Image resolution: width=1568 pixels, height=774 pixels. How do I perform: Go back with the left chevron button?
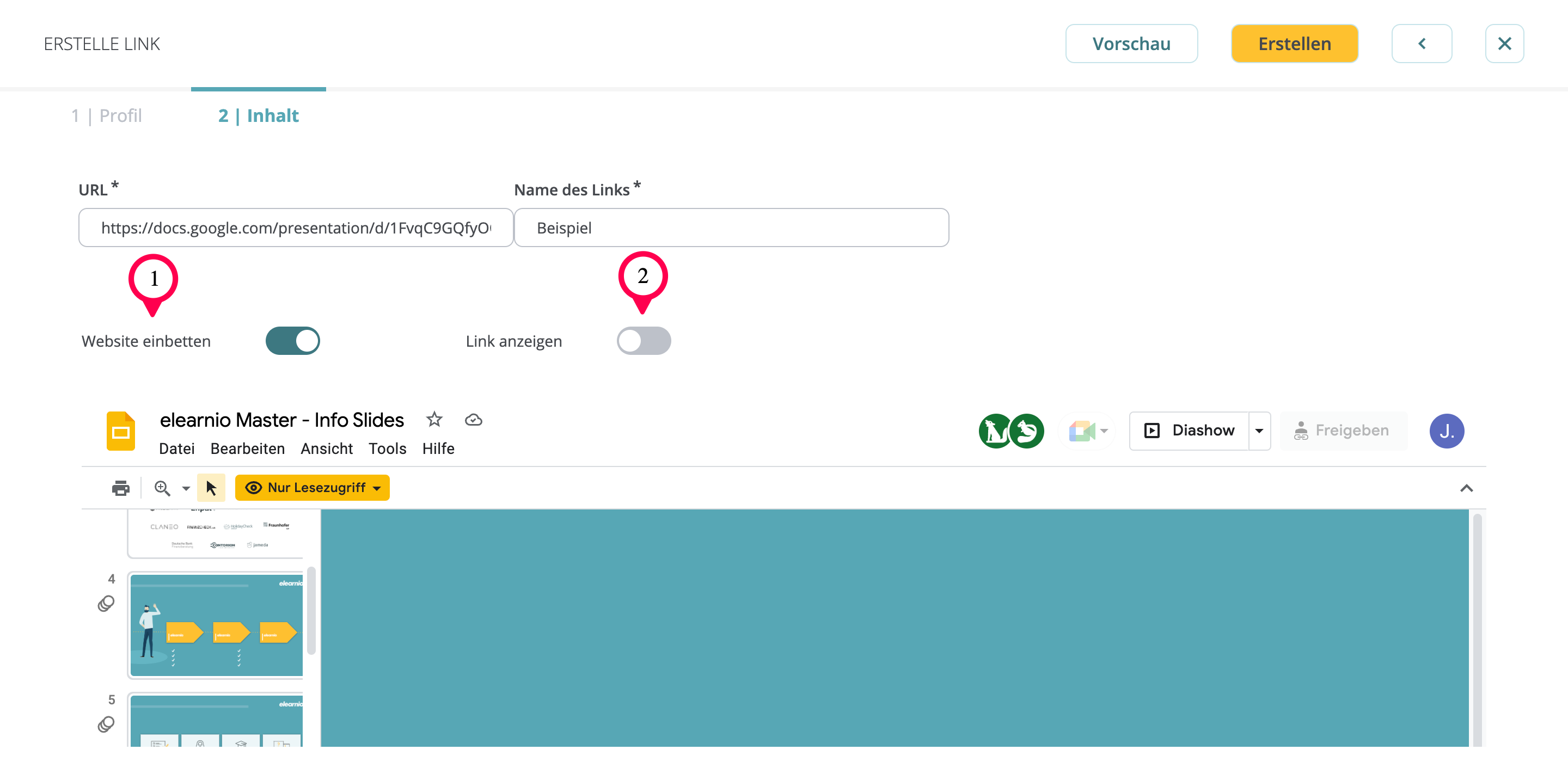pyautogui.click(x=1422, y=44)
